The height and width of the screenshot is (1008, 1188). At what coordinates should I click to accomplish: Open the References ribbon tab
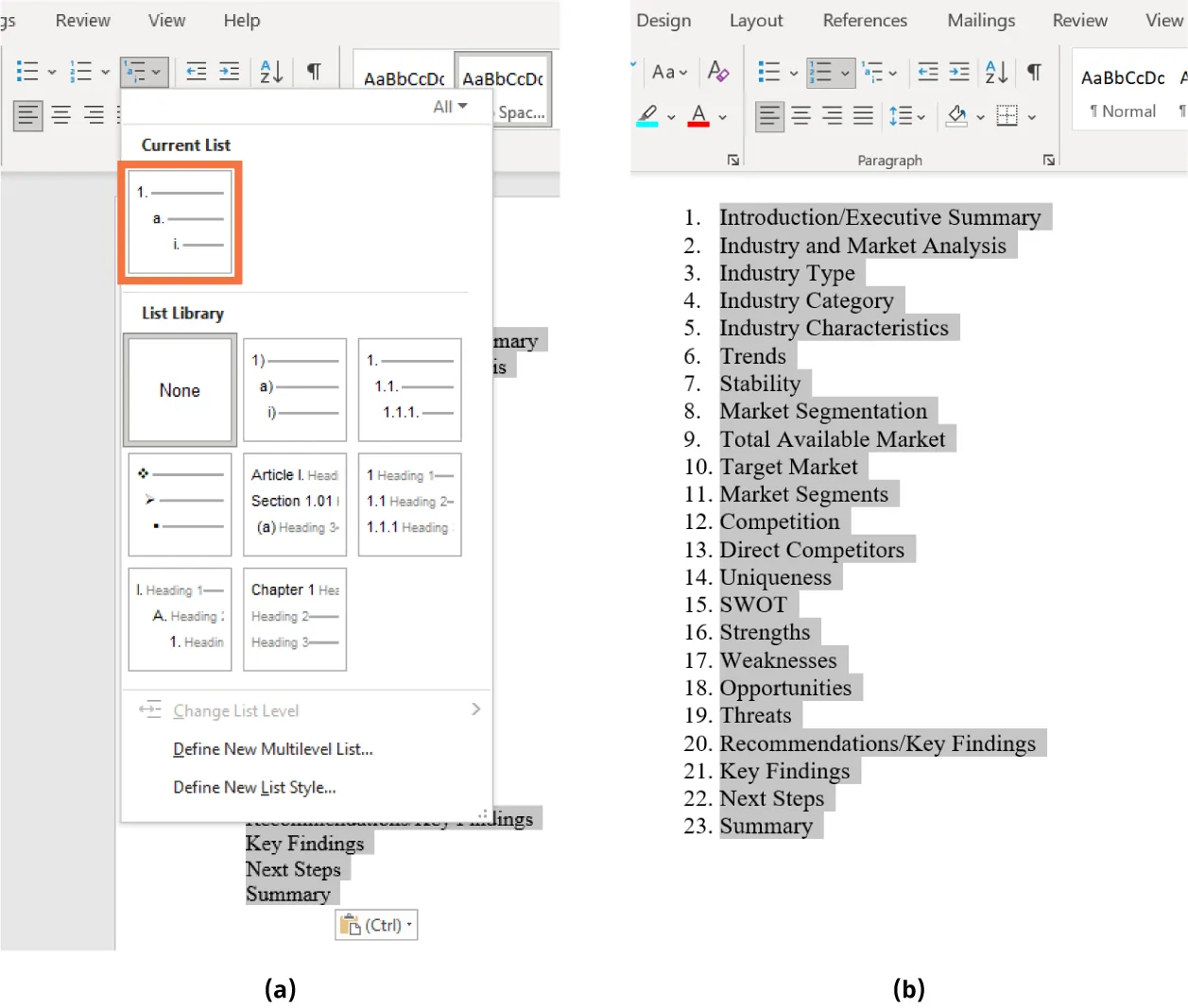tap(865, 20)
